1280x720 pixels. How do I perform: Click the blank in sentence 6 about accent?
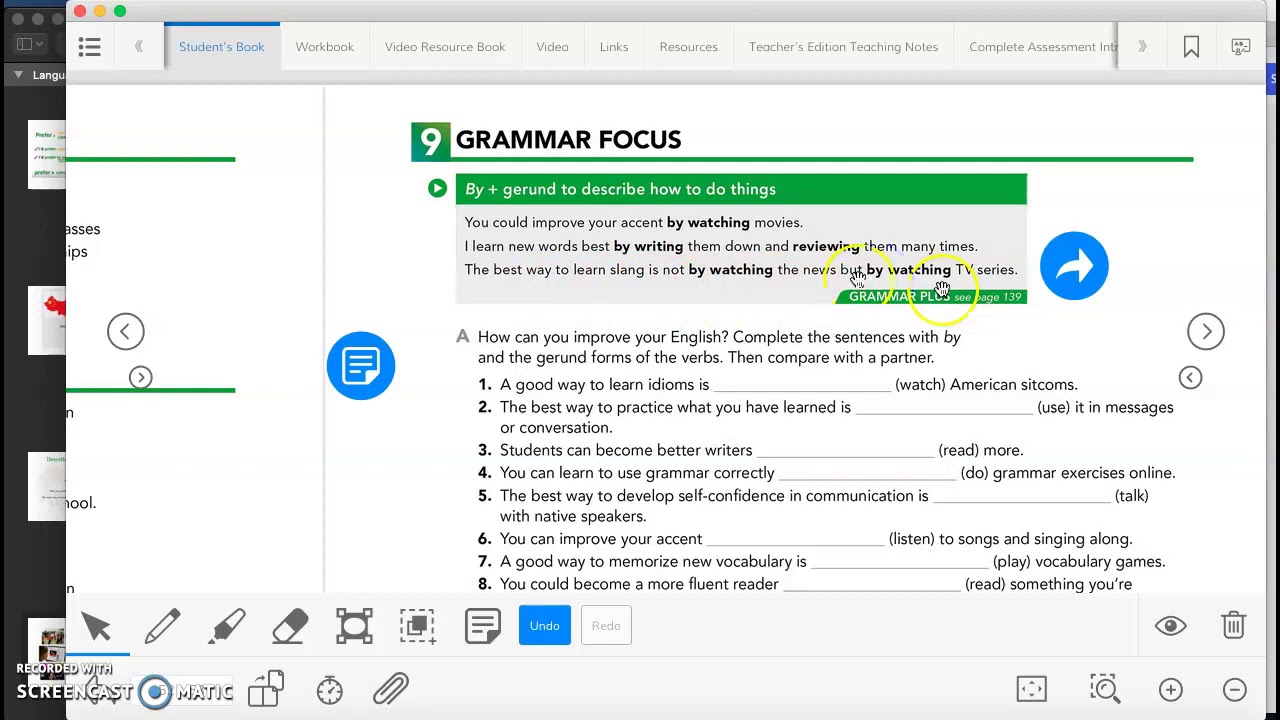[795, 539]
